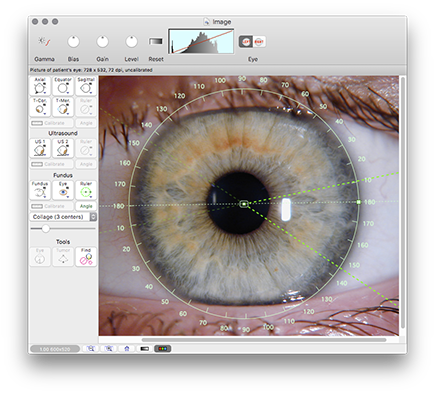Choose the US 1 ultrasound tool
The width and height of the screenshot is (435, 394).
click(40, 148)
